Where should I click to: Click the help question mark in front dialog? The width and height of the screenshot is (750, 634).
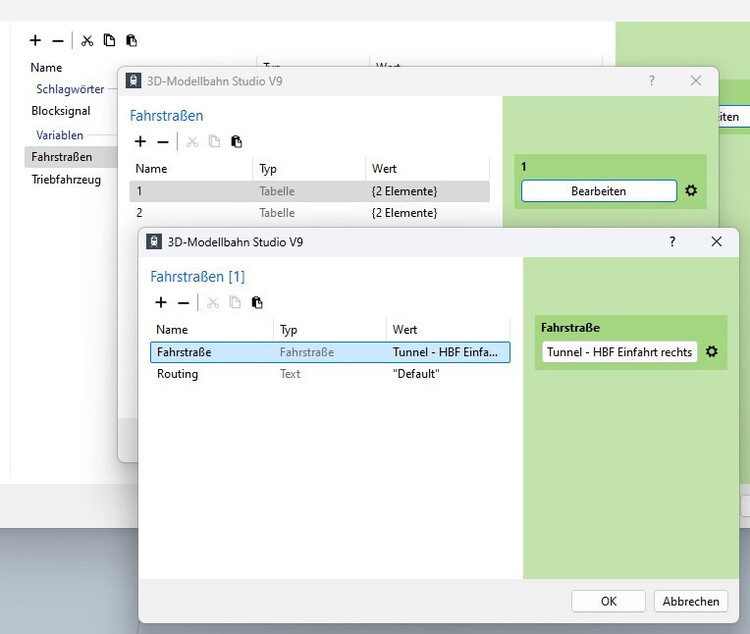point(672,242)
